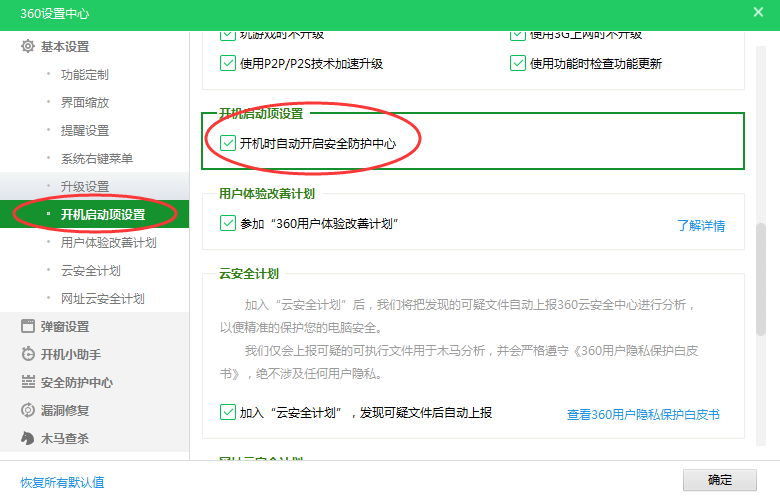Click the 木马查杀 horse icon
780x500 pixels.
(28, 438)
